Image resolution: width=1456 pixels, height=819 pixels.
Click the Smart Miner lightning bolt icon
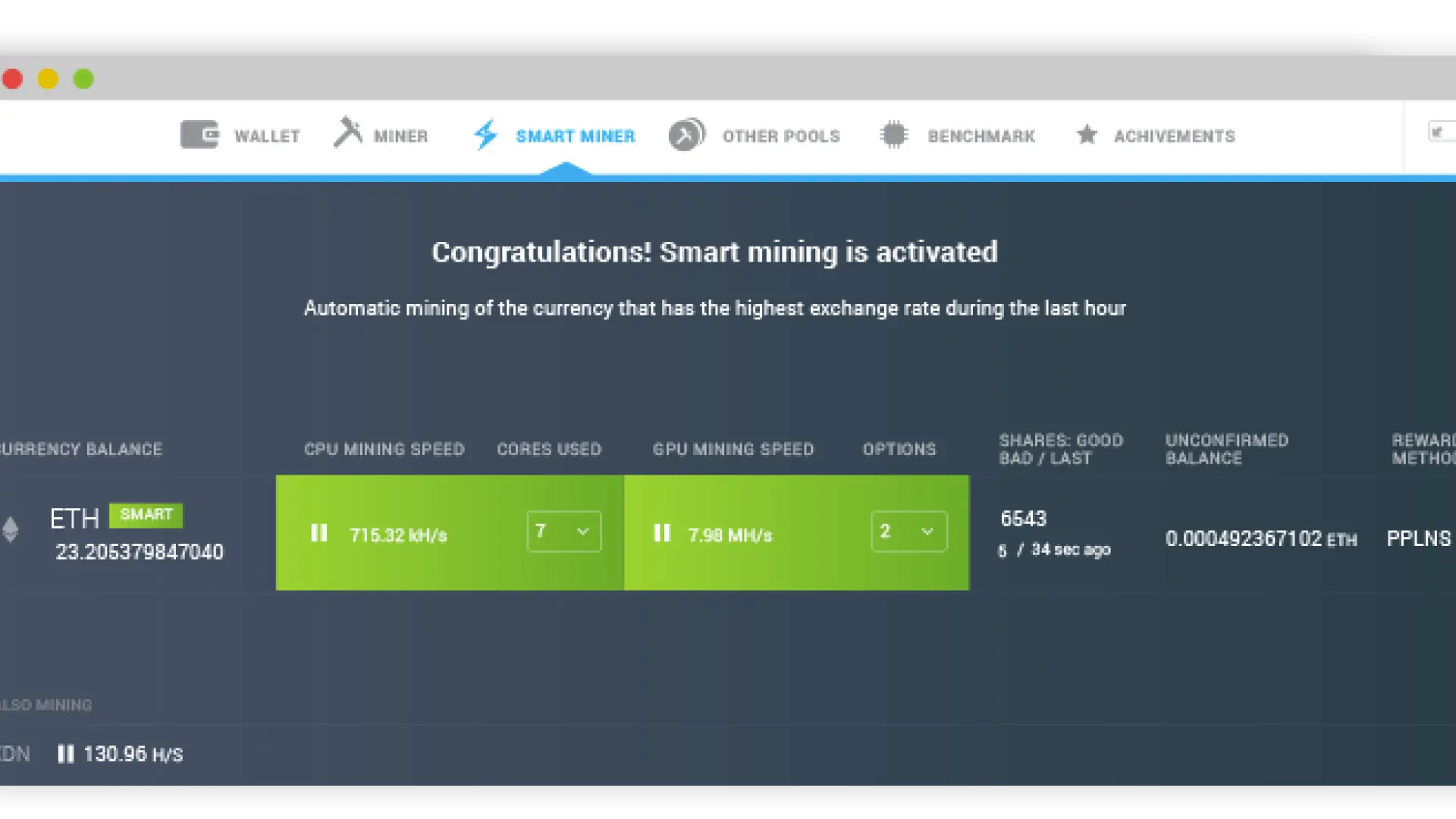point(484,134)
